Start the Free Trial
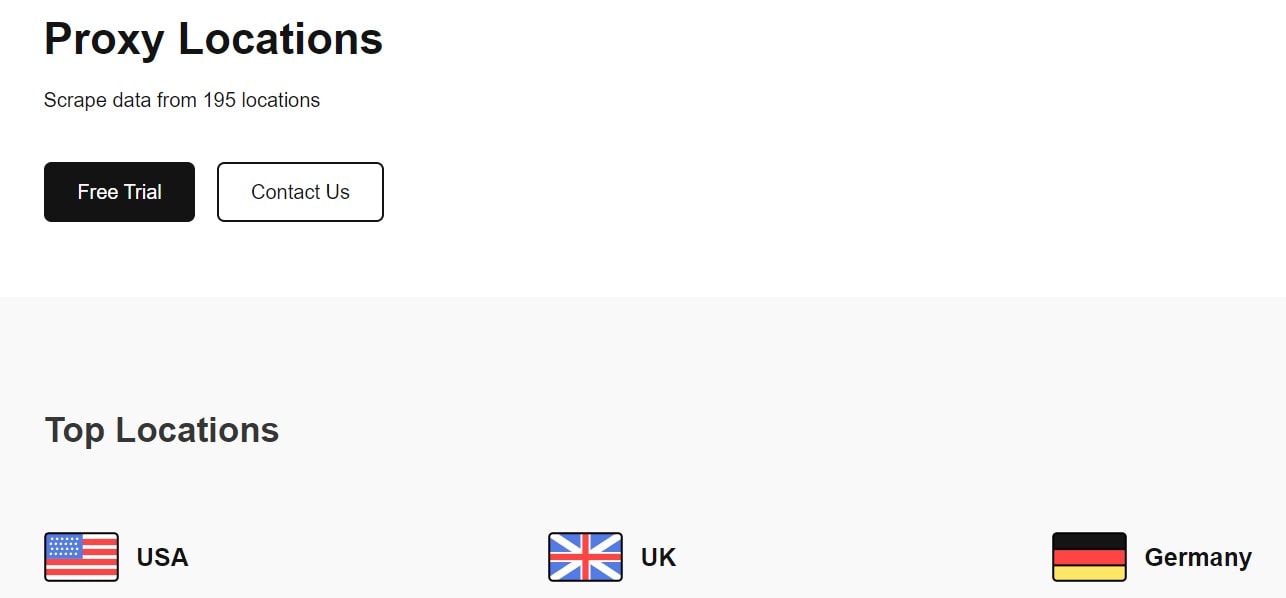This screenshot has height=598, width=1286. pos(119,192)
